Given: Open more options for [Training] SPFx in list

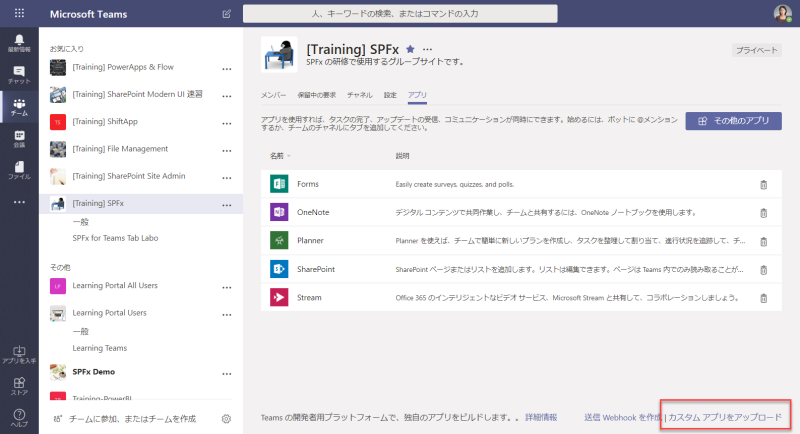Looking at the screenshot, I should tap(227, 205).
